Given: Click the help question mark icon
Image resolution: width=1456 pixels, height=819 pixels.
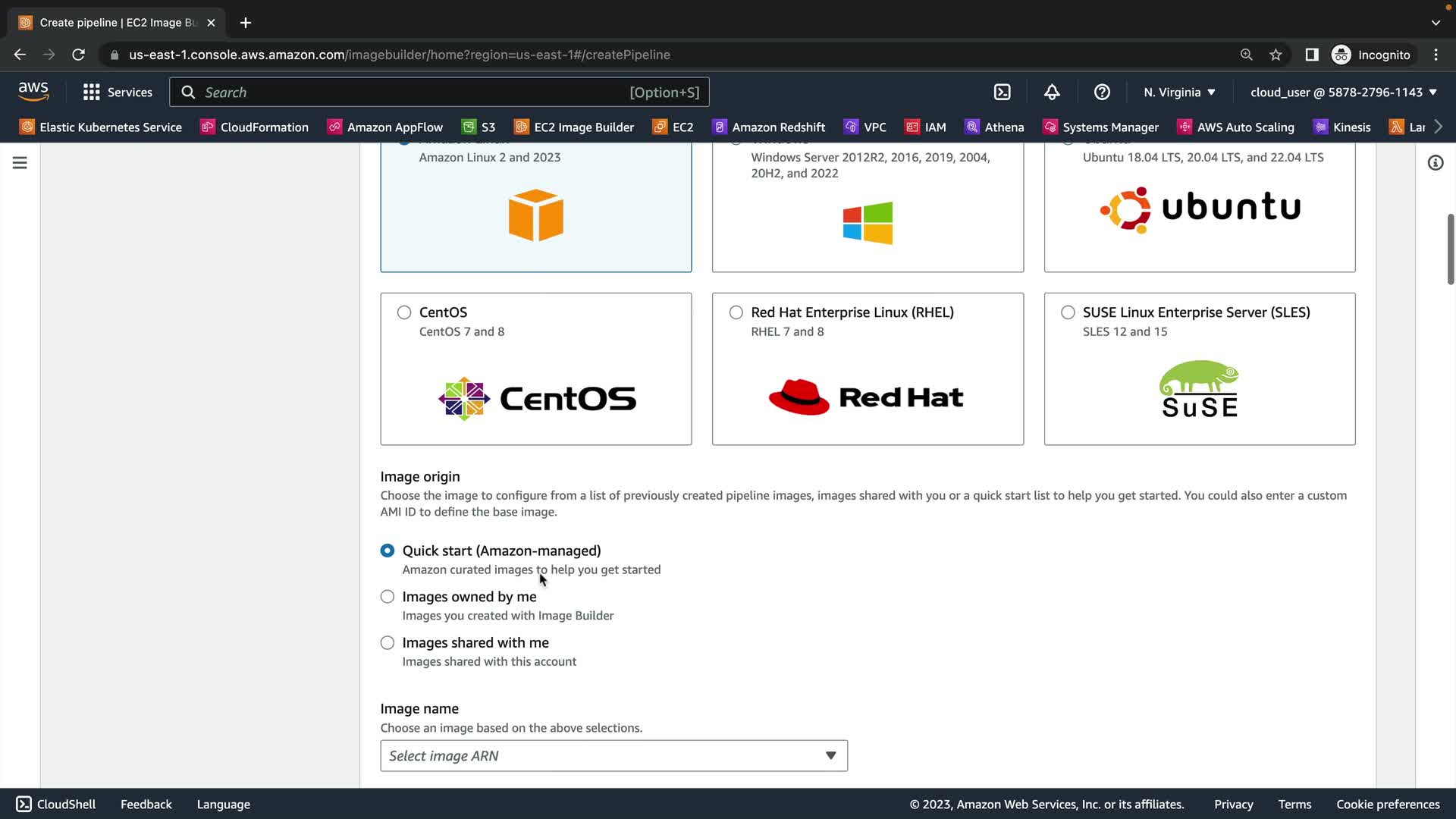Looking at the screenshot, I should [x=1102, y=92].
